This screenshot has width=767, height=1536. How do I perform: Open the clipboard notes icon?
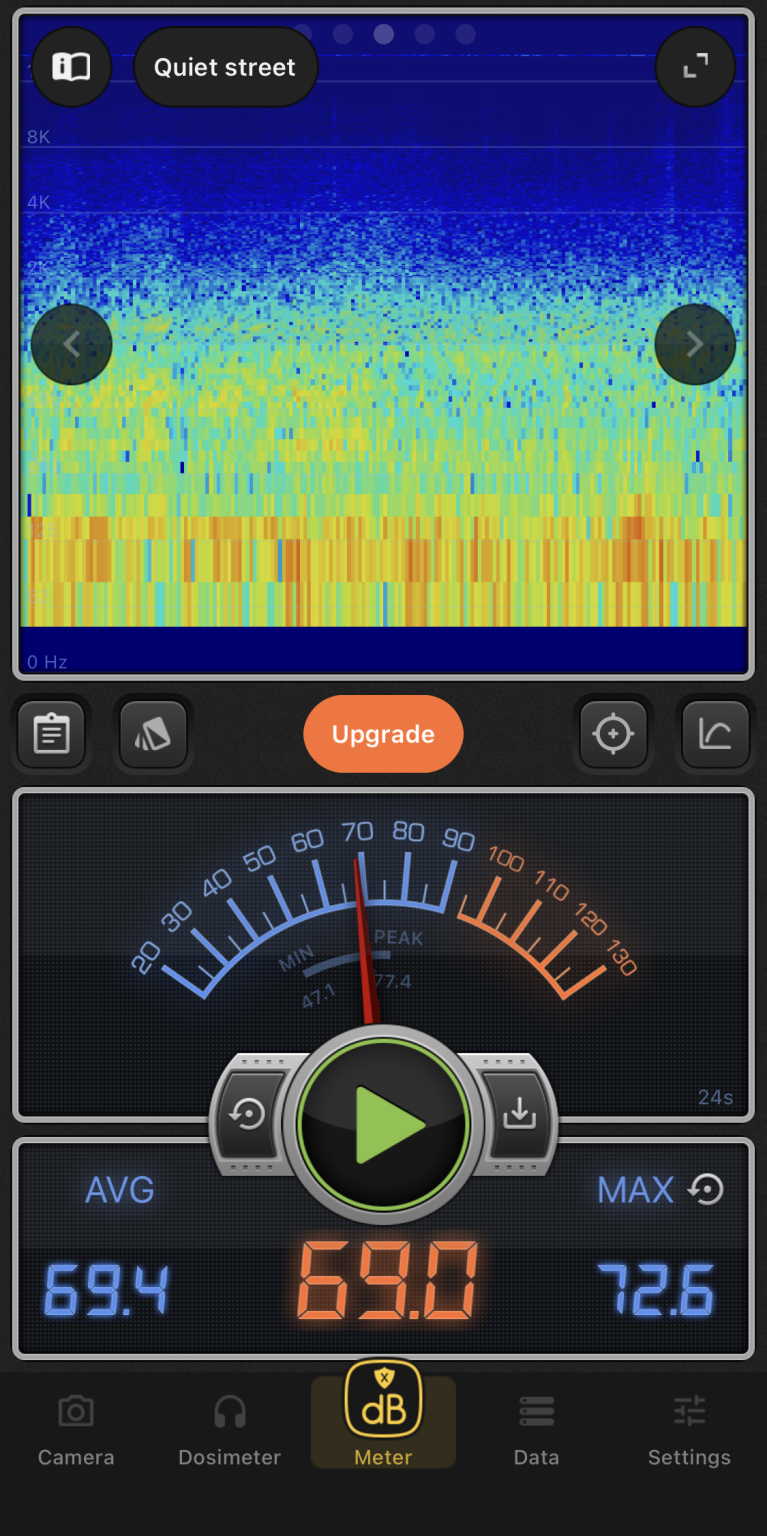point(51,734)
